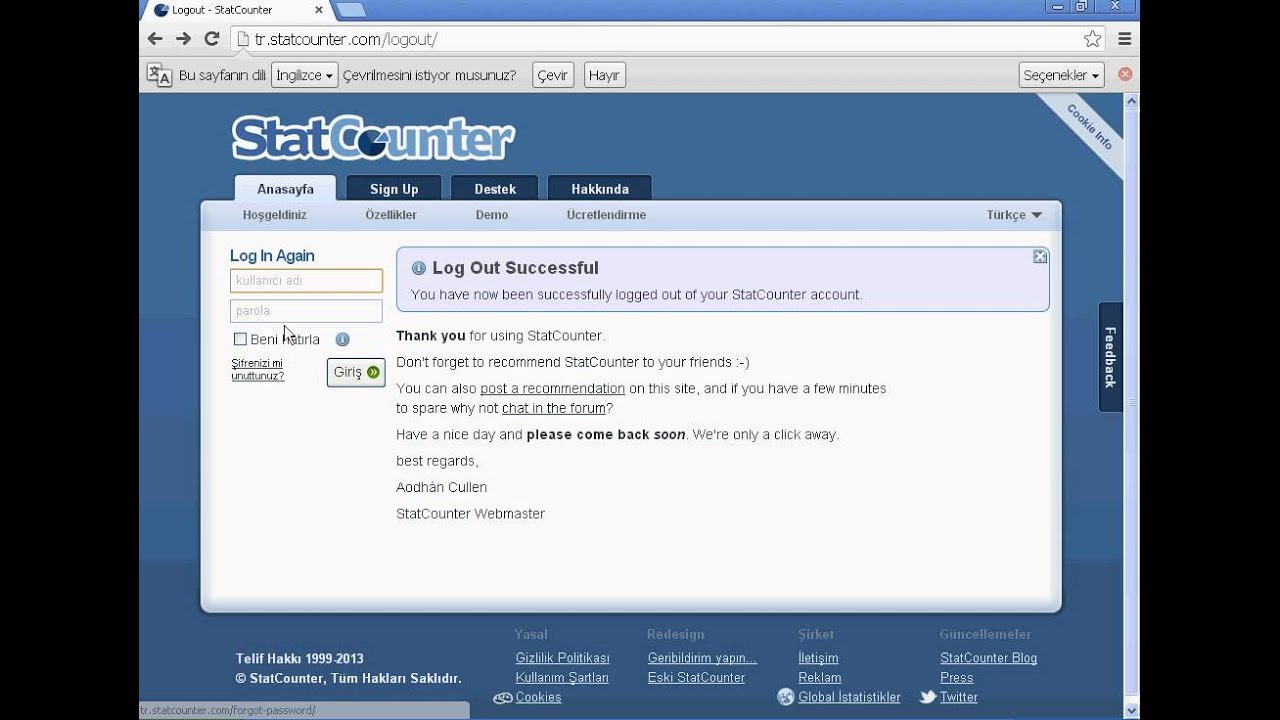Open the Reklam footer link
Viewport: 1280px width, 720px height.
point(819,677)
